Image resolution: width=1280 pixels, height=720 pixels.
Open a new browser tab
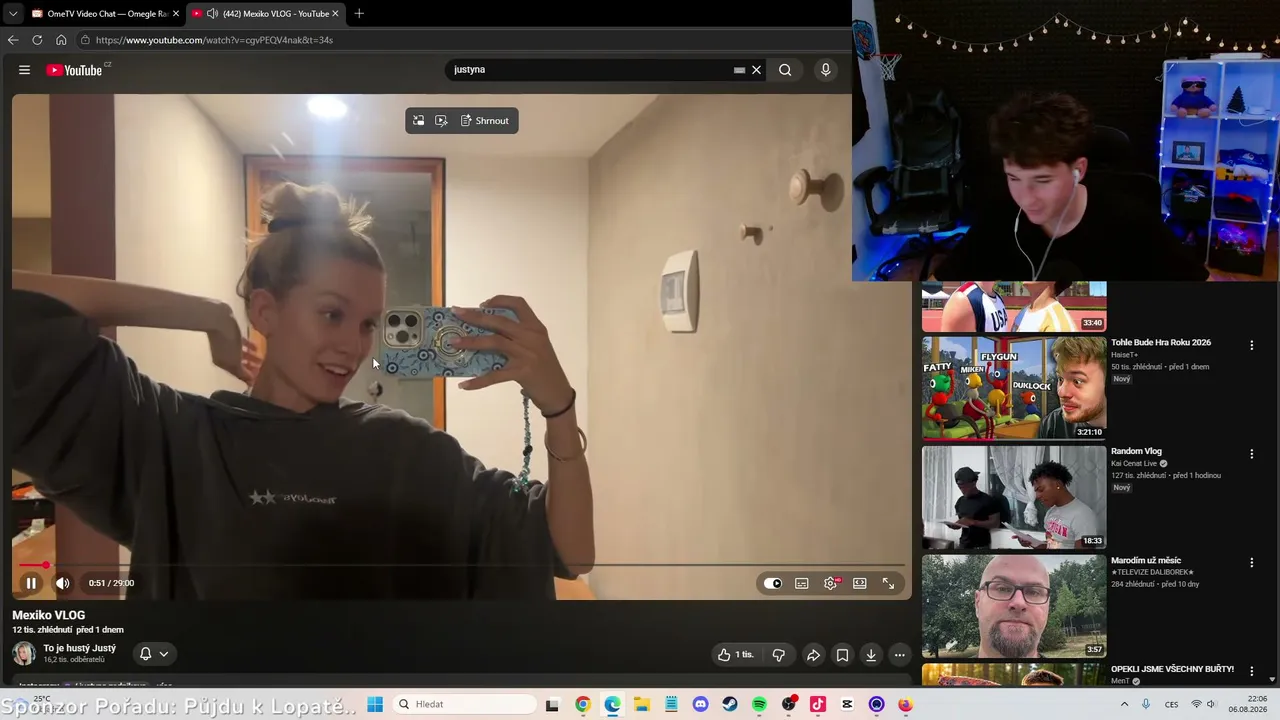click(359, 14)
